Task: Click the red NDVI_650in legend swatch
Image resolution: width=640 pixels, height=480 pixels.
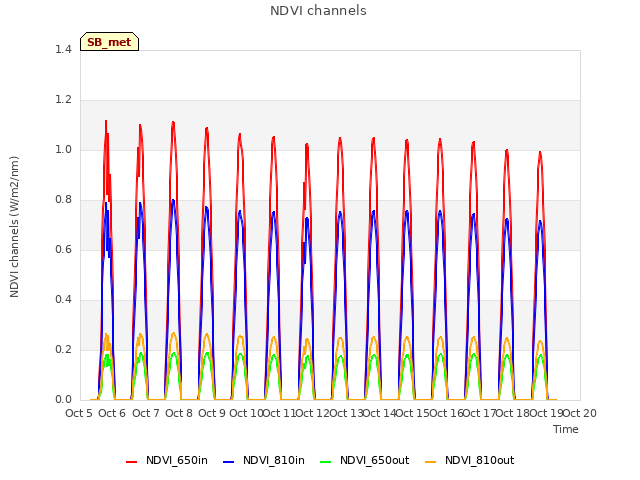Action: click(x=131, y=462)
